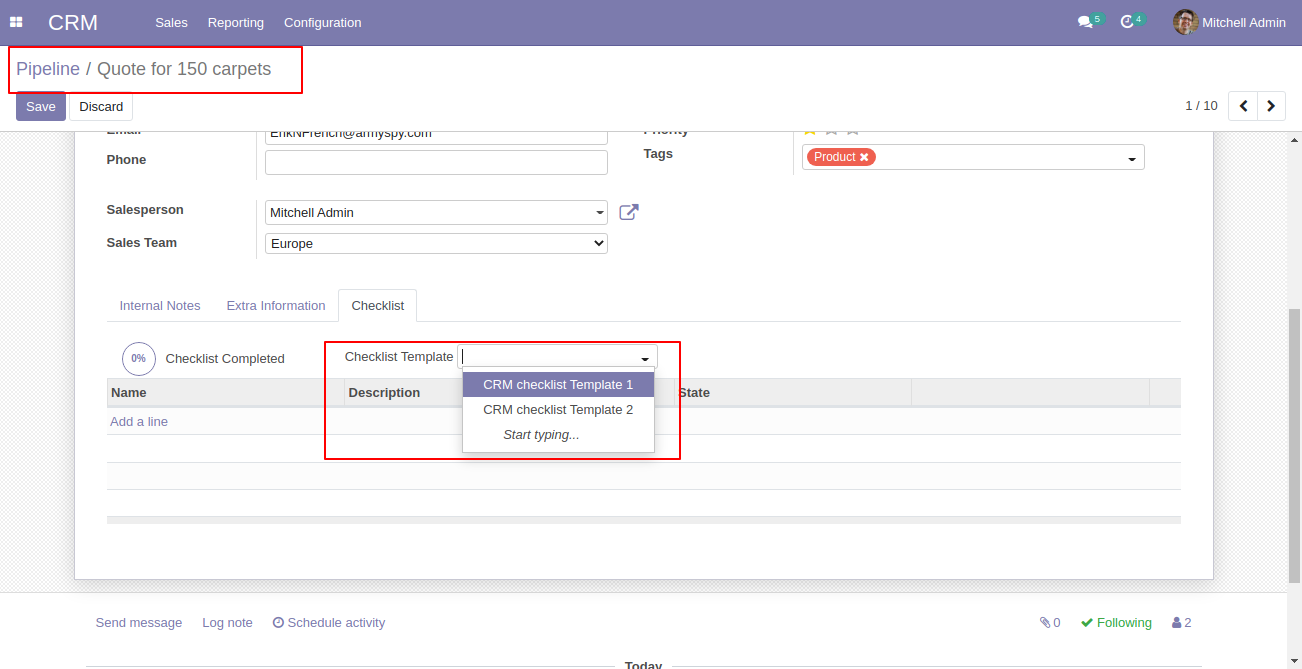
Task: Open Salesperson external link icon
Action: point(628,212)
